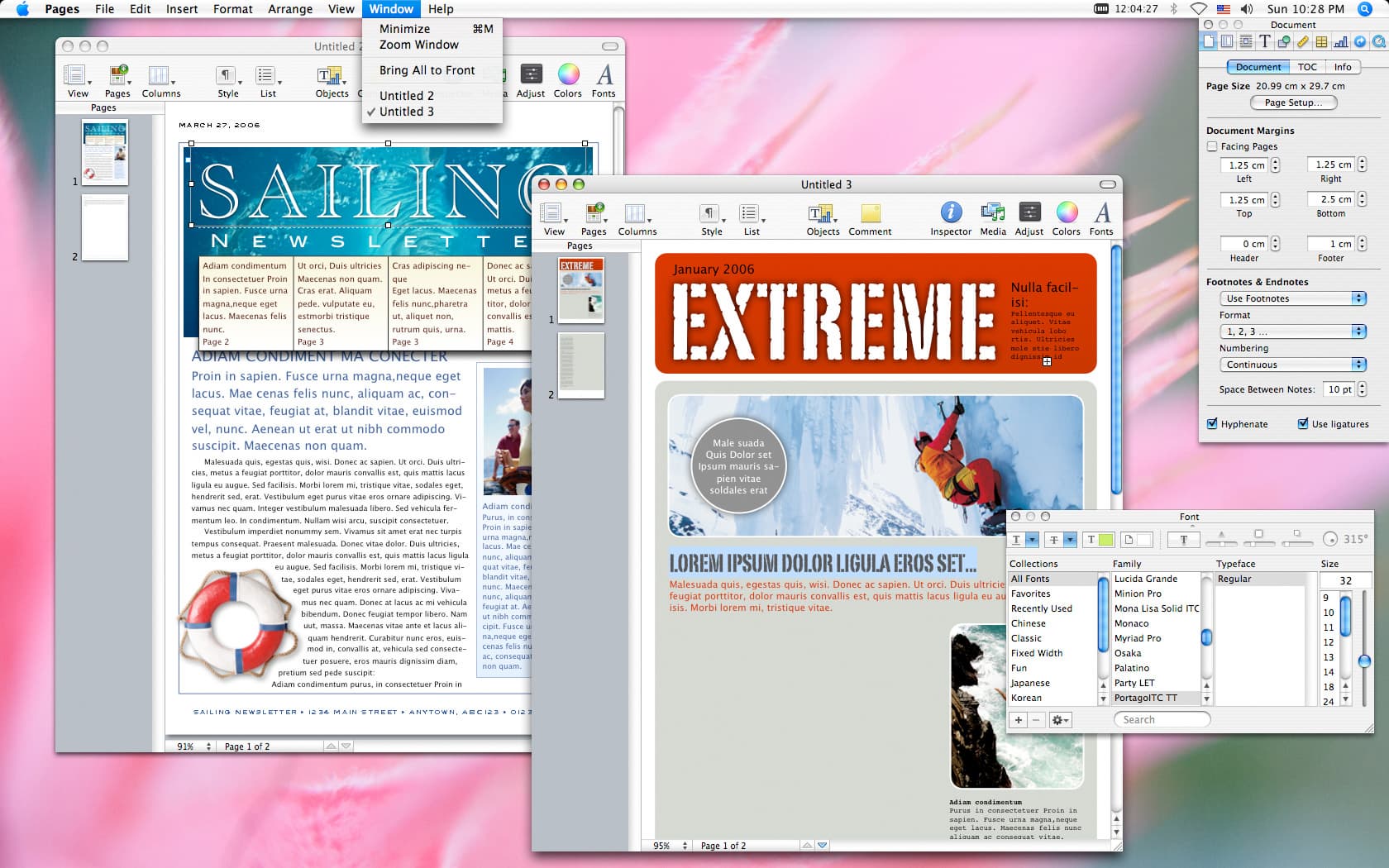The image size is (1389, 868).
Task: Open the footnote Format dropdown
Action: coord(1292,331)
